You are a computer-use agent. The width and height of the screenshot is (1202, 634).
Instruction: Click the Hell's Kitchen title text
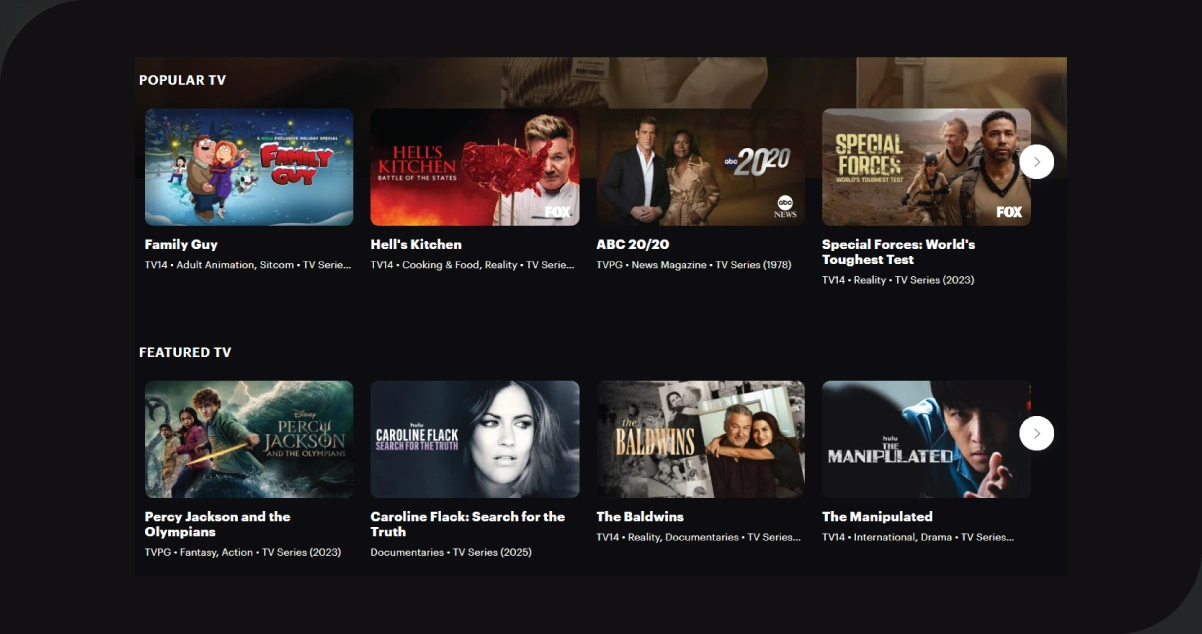pyautogui.click(x=416, y=244)
